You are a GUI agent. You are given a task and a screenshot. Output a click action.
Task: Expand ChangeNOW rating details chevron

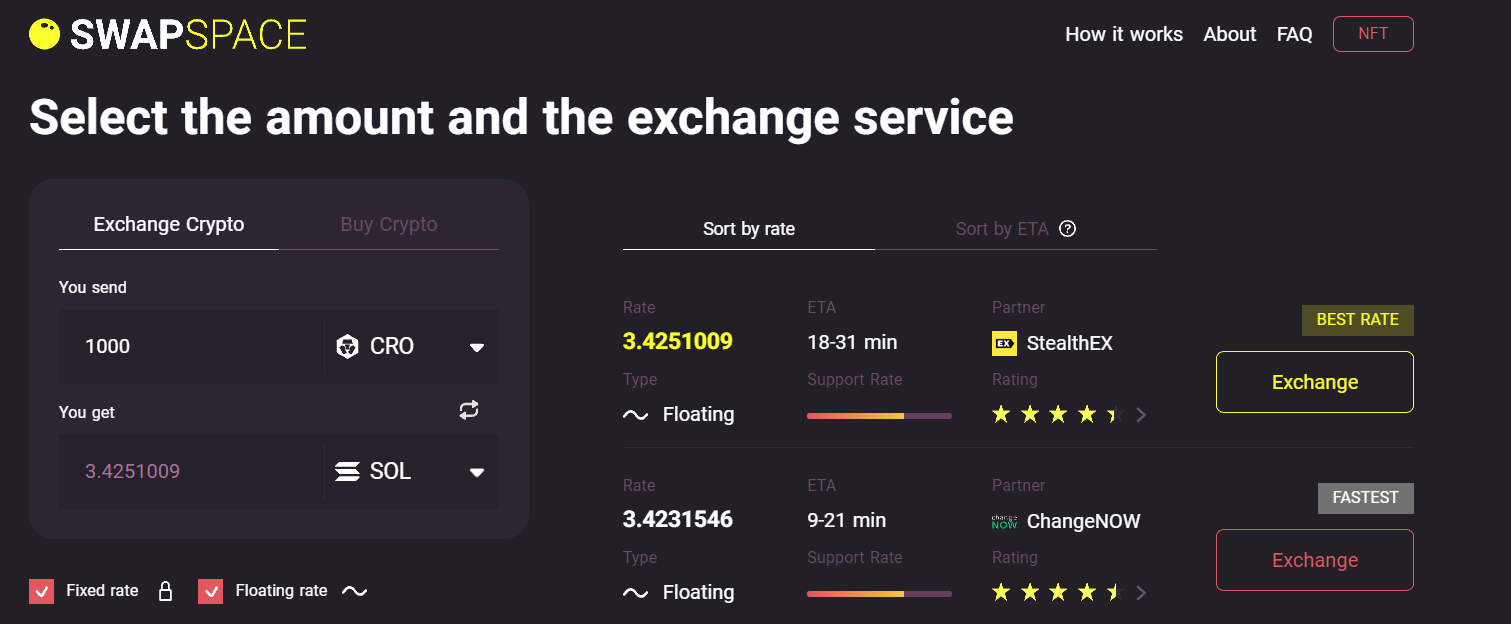click(1141, 593)
